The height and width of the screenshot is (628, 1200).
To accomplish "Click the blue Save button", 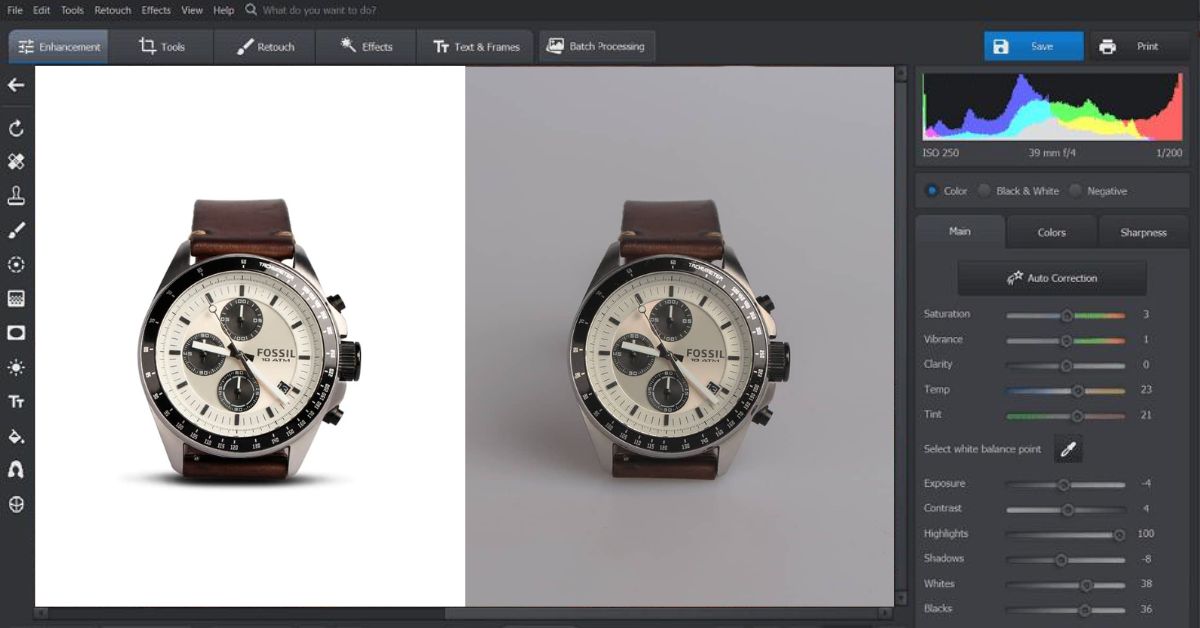I will pos(1034,46).
